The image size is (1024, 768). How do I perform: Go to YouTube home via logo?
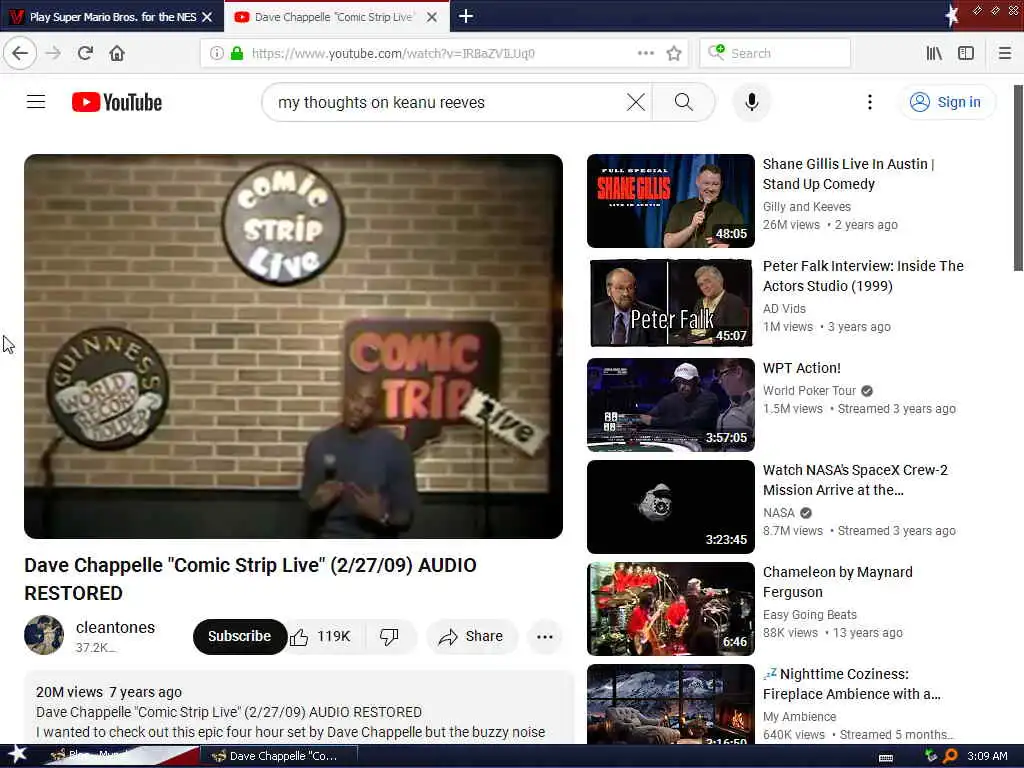(x=117, y=102)
